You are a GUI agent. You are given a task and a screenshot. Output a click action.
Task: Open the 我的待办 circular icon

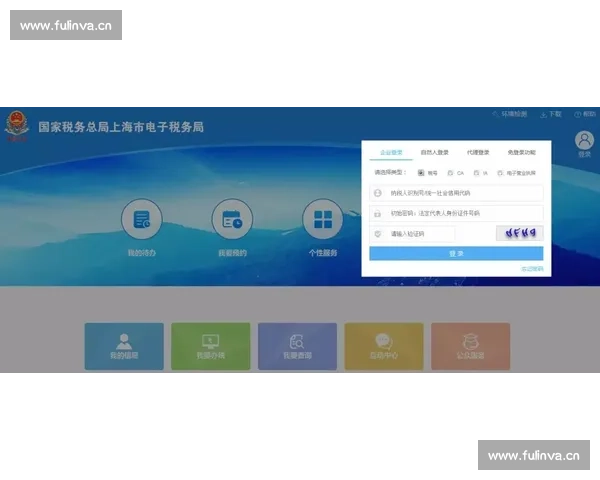[x=142, y=219]
